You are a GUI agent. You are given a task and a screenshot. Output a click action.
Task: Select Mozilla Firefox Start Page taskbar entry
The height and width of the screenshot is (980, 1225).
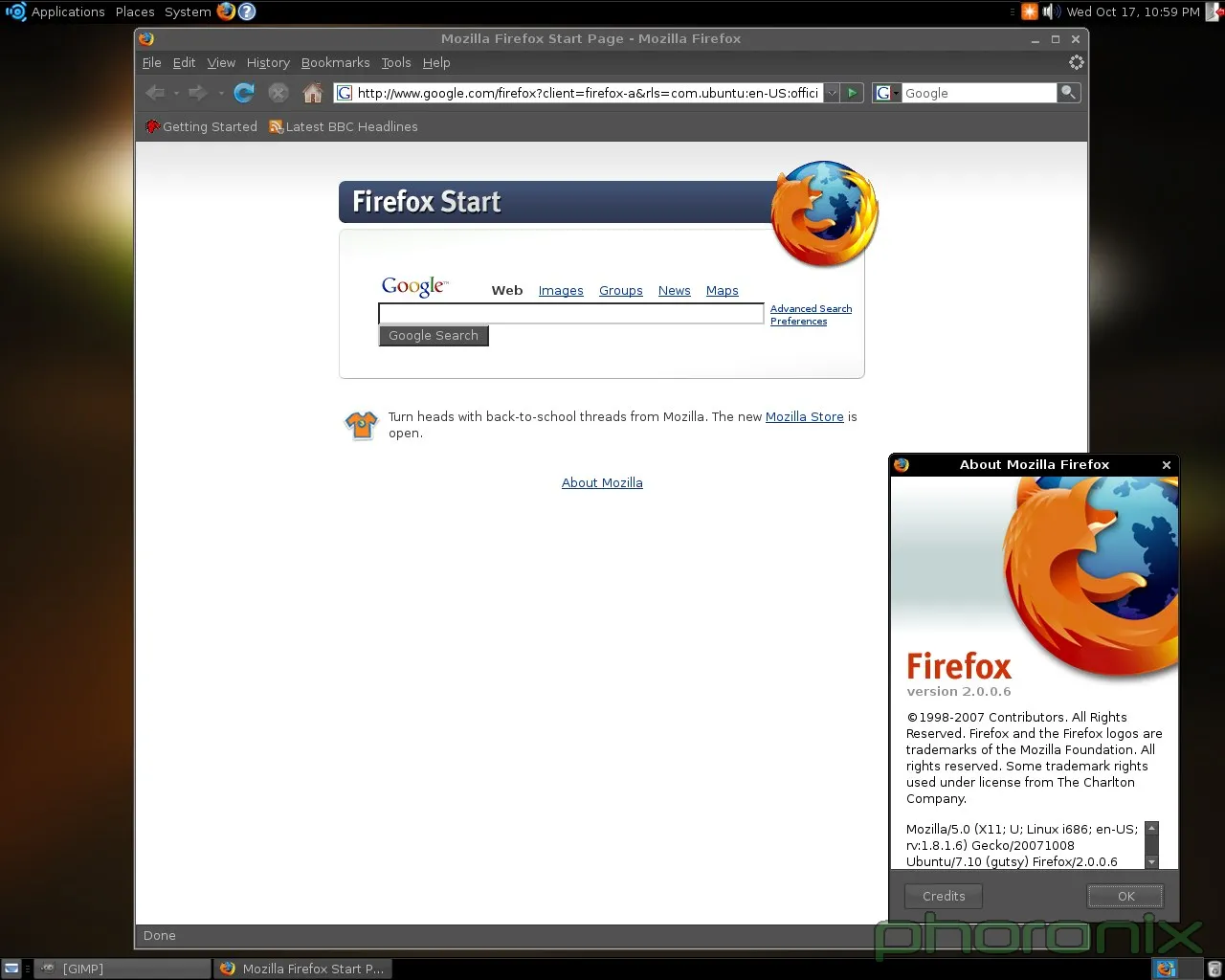(302, 969)
